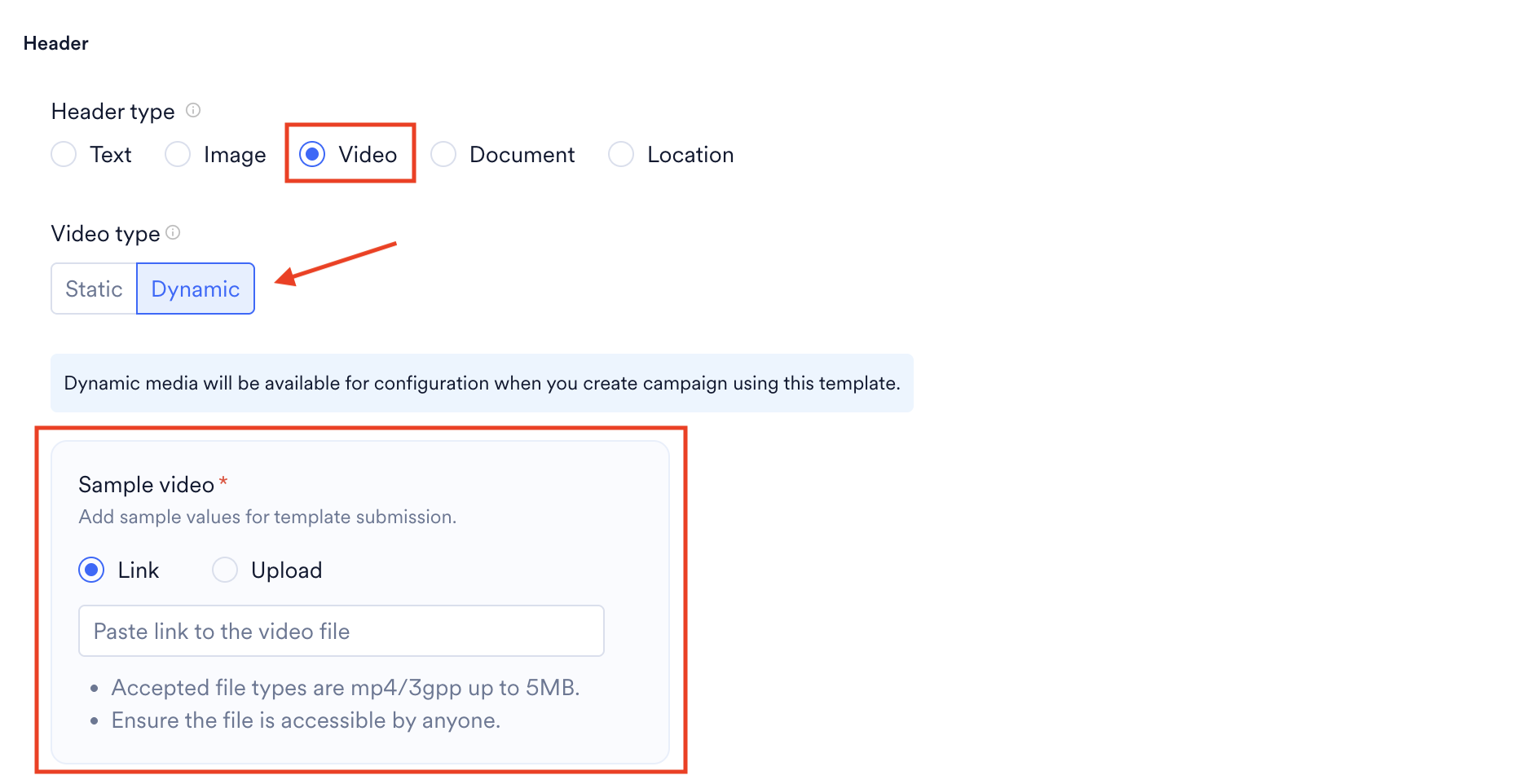Viewport: 1516px width, 784px height.
Task: Choose the Upload sample video option
Action: [225, 570]
